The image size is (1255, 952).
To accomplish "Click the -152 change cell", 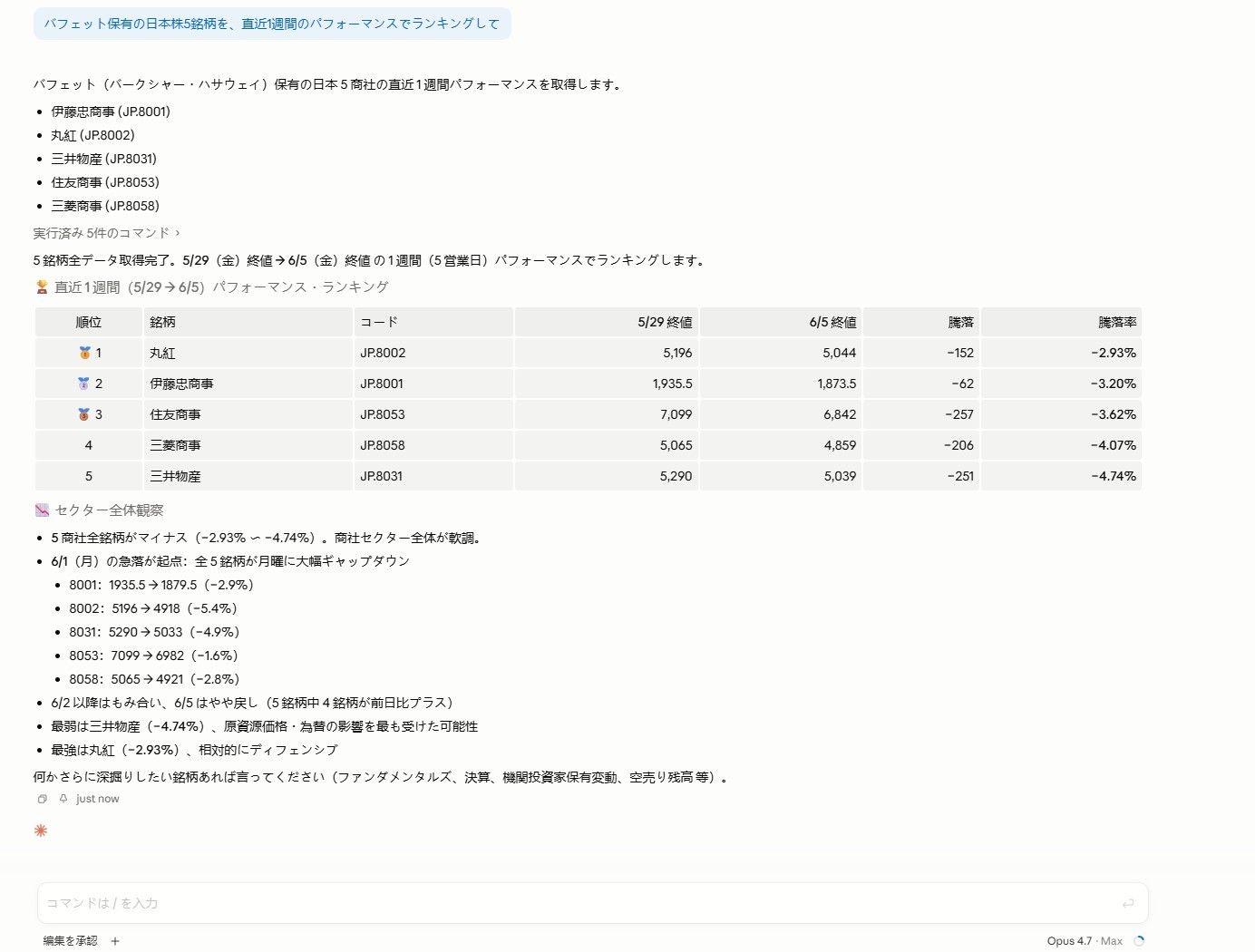I will (x=921, y=353).
